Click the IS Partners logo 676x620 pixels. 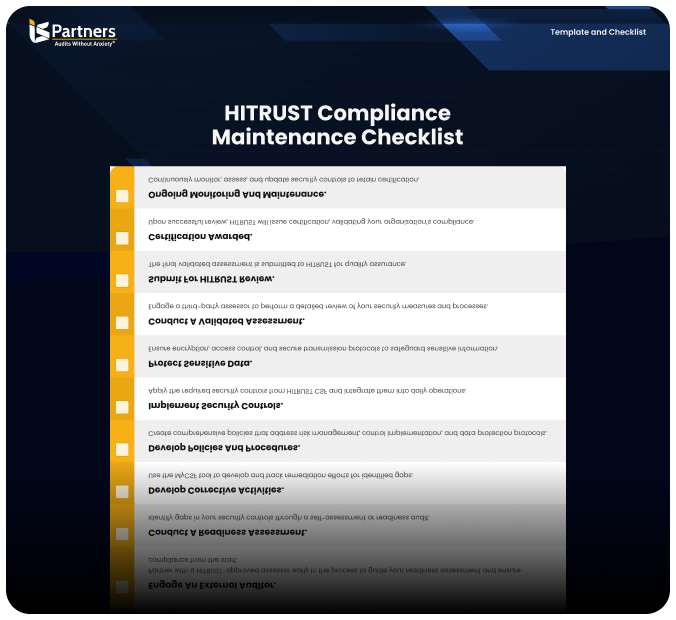coord(72,33)
